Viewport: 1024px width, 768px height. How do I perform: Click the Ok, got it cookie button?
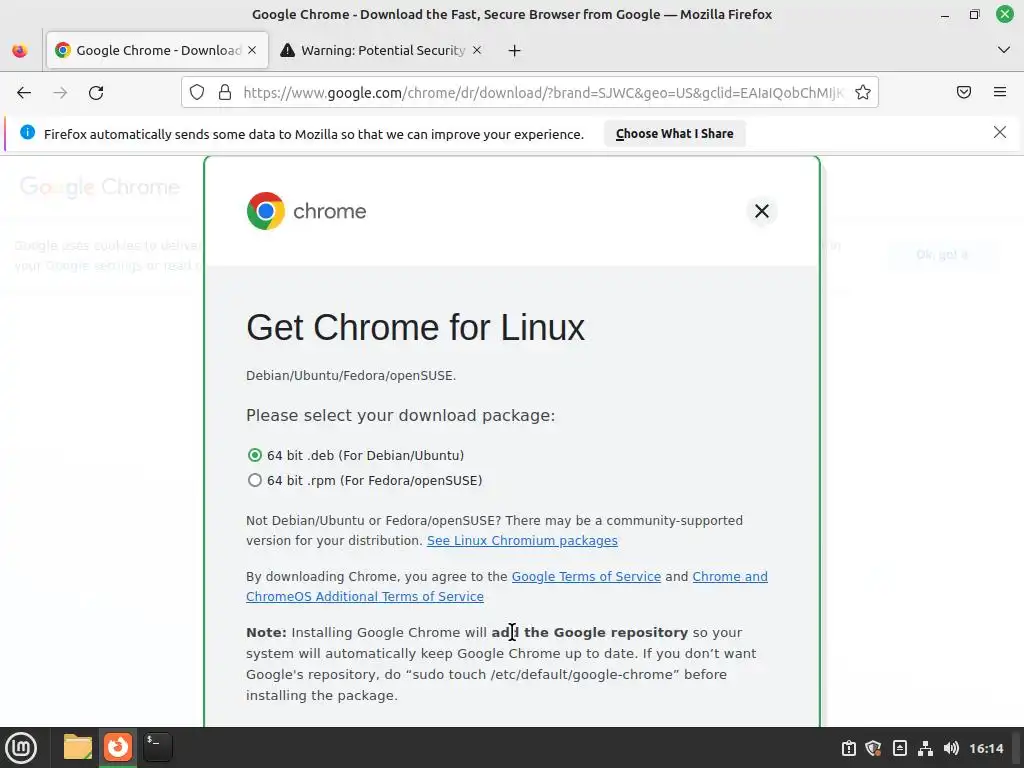coord(942,255)
